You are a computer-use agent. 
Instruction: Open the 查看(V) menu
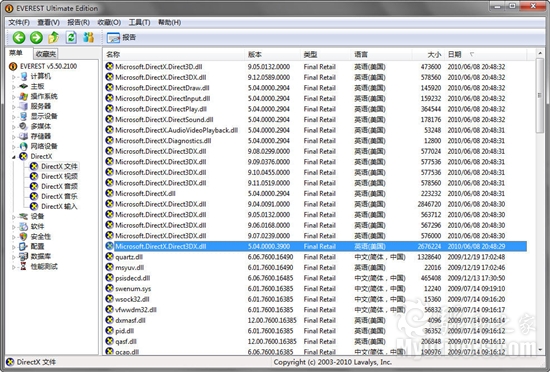pyautogui.click(x=48, y=22)
